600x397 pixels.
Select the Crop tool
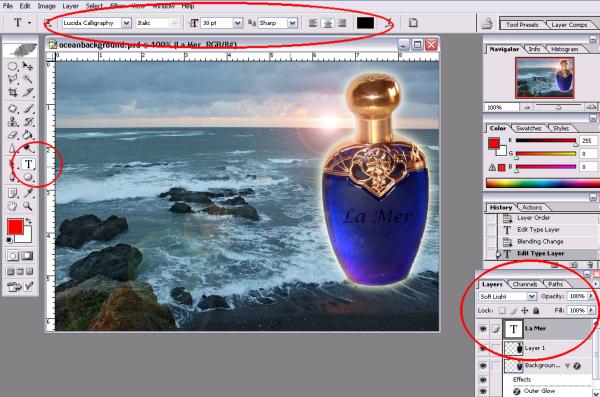(13, 92)
